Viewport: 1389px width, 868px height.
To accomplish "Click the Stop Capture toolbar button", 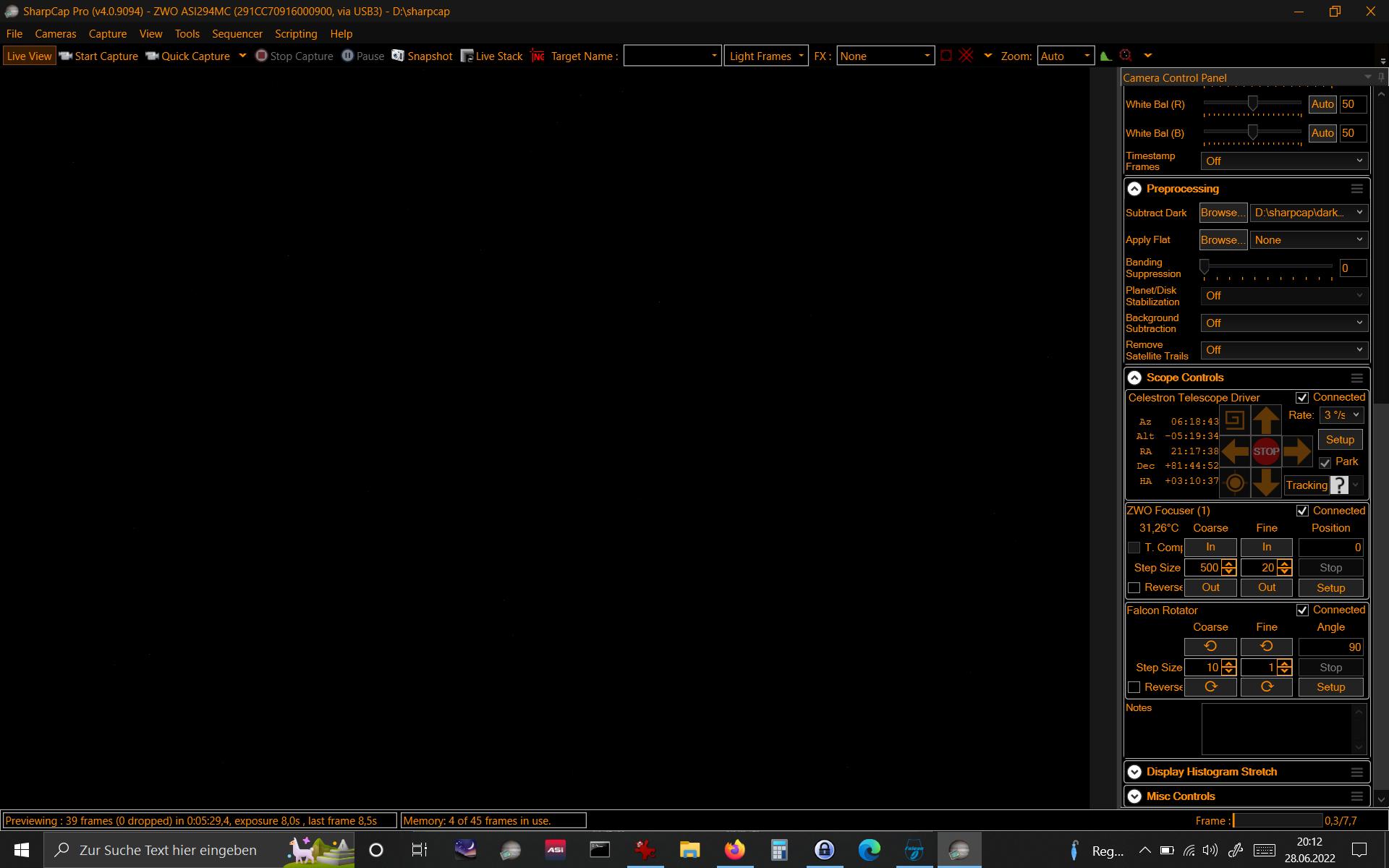I will pyautogui.click(x=294, y=56).
